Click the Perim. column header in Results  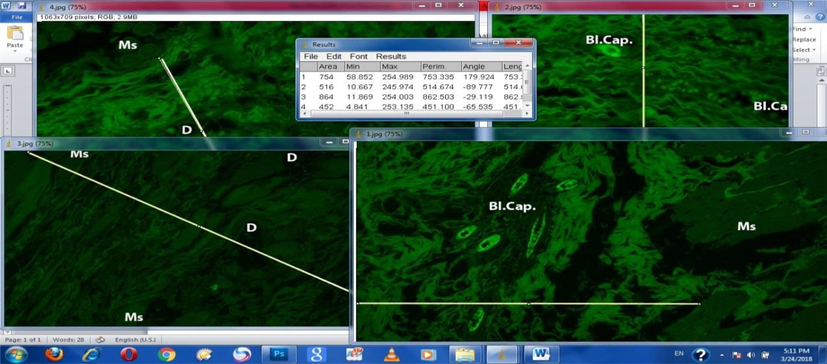[440, 66]
